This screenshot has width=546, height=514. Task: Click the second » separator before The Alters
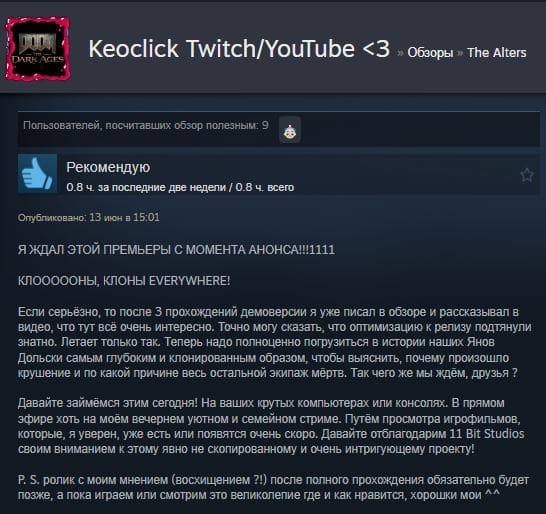(460, 53)
